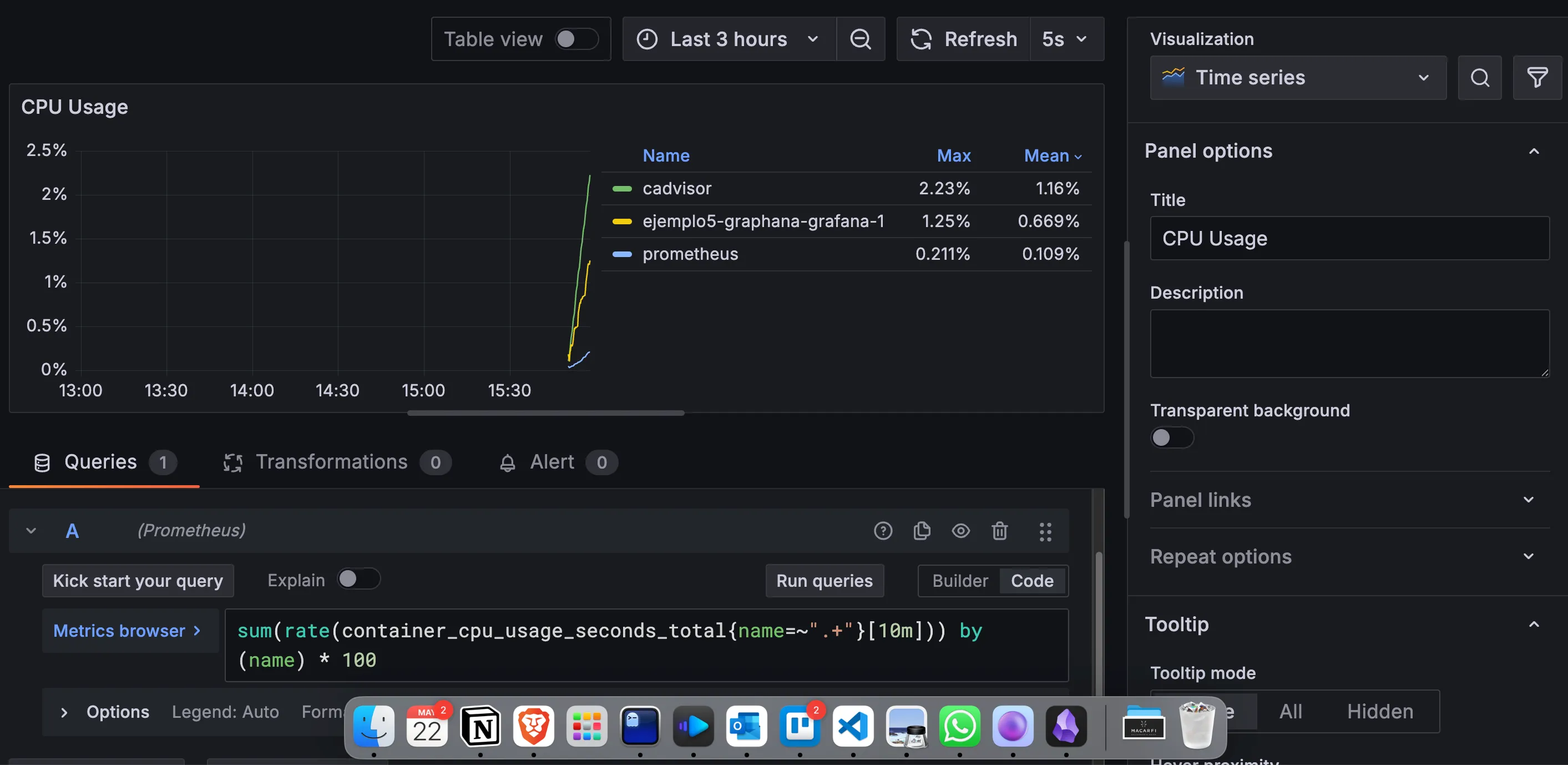Open the Metrics browser

pos(127,631)
